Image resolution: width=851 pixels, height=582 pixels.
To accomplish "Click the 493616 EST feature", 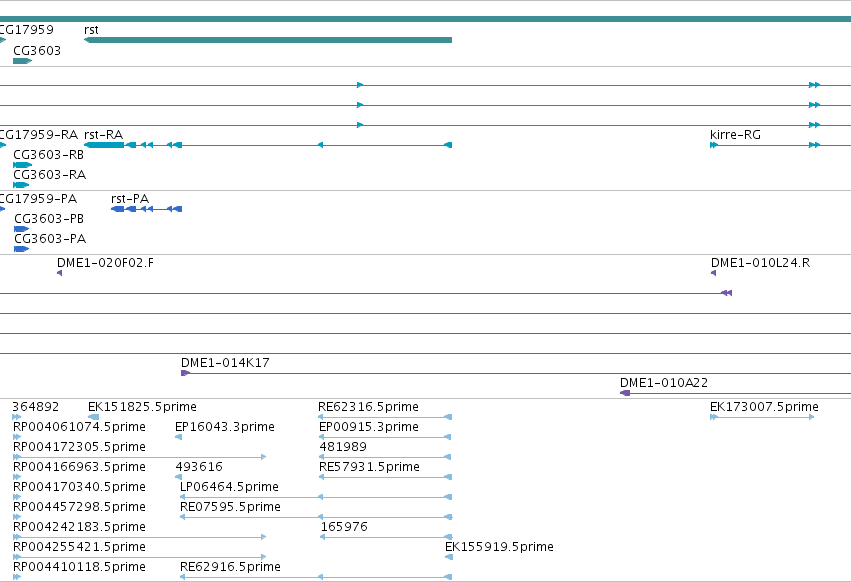I will pos(179,477).
